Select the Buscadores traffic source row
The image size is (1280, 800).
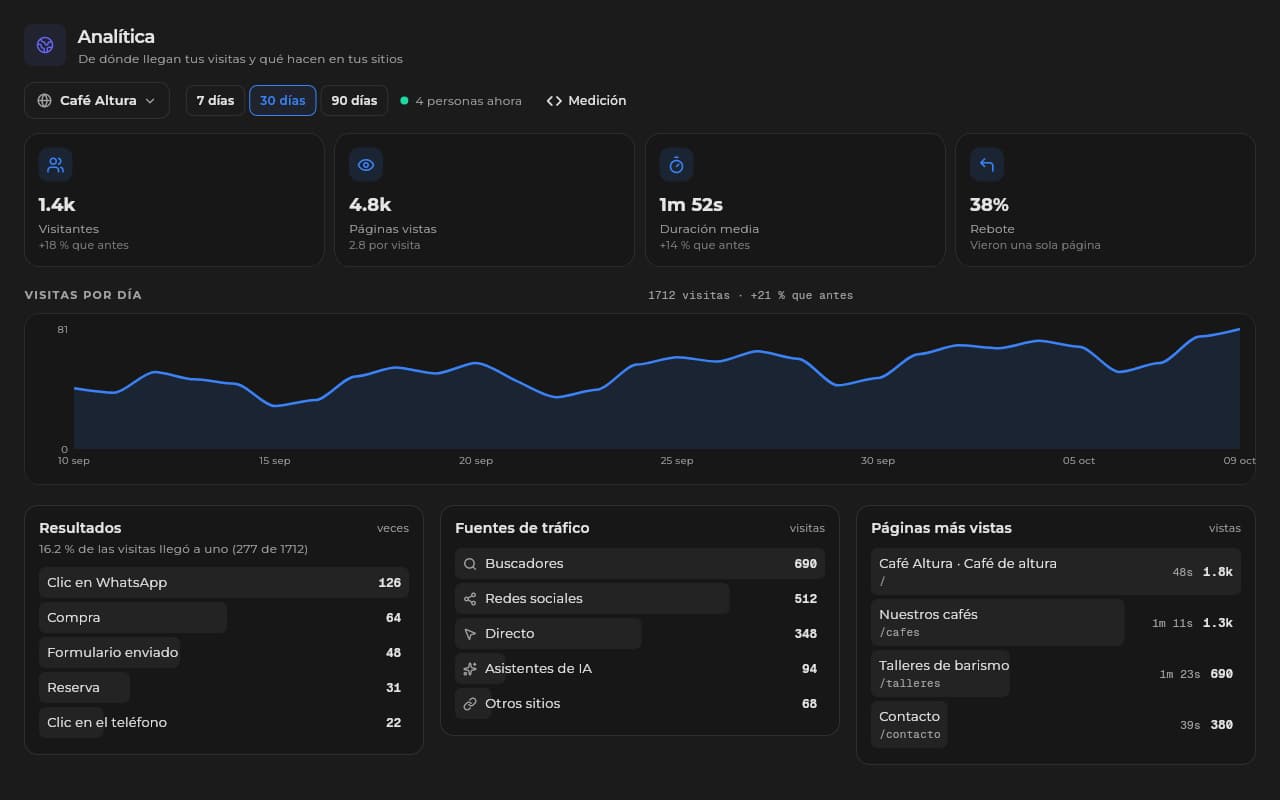(x=640, y=564)
